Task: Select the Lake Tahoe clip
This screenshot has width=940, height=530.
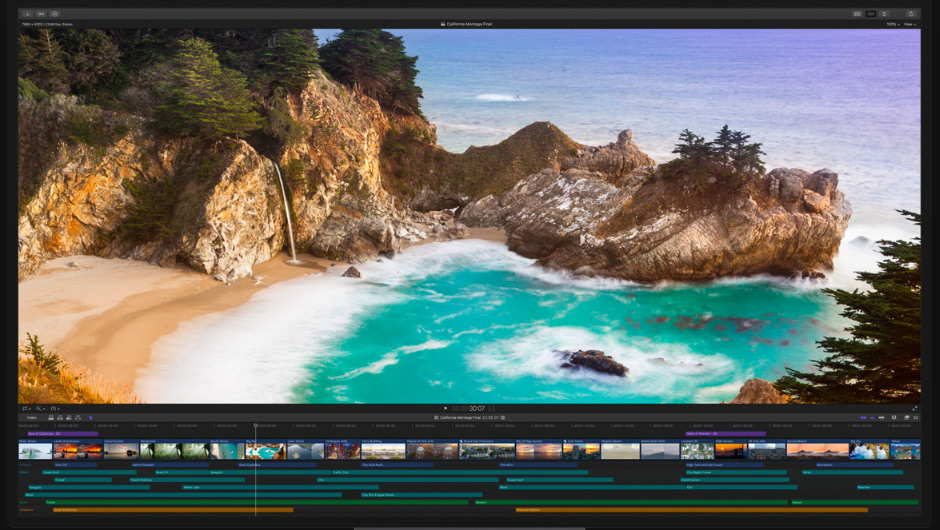Action: [306, 450]
